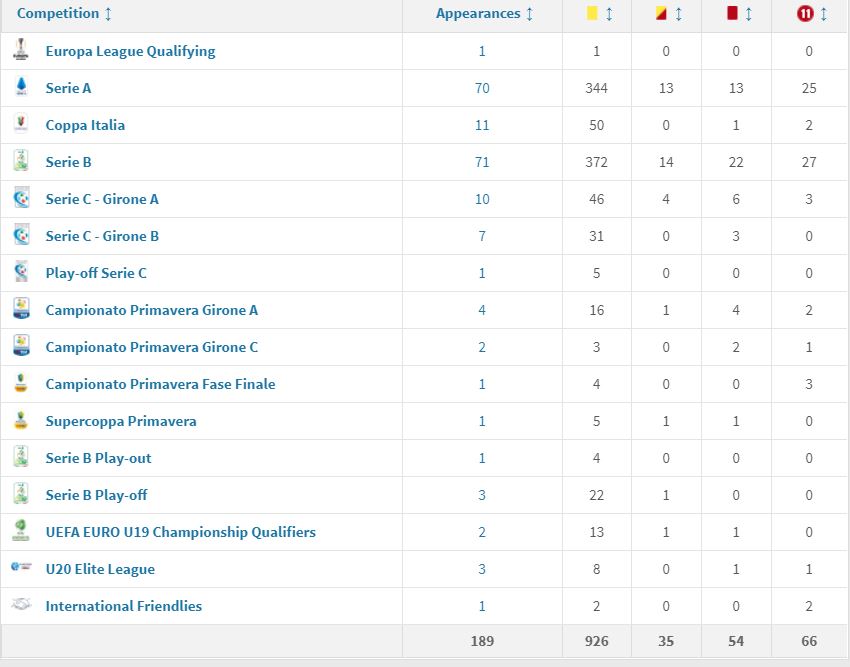The image size is (850, 667).
Task: Click the 71 appearances link for Serie B
Action: (x=482, y=162)
